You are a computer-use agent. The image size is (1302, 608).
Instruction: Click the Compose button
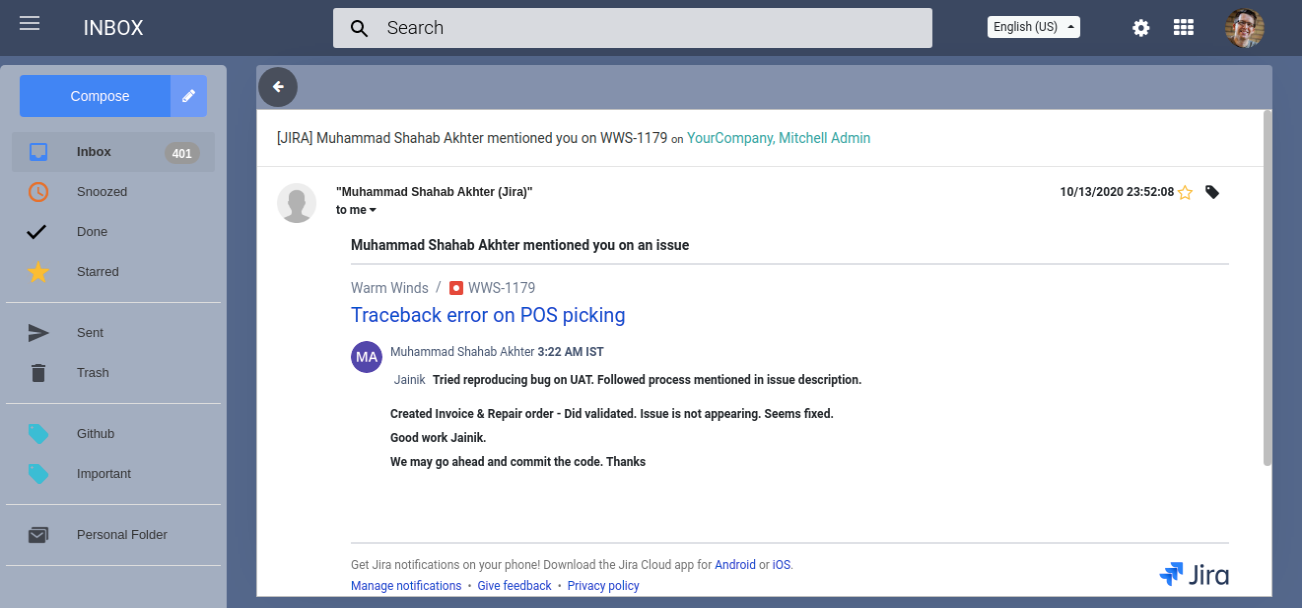(x=99, y=96)
